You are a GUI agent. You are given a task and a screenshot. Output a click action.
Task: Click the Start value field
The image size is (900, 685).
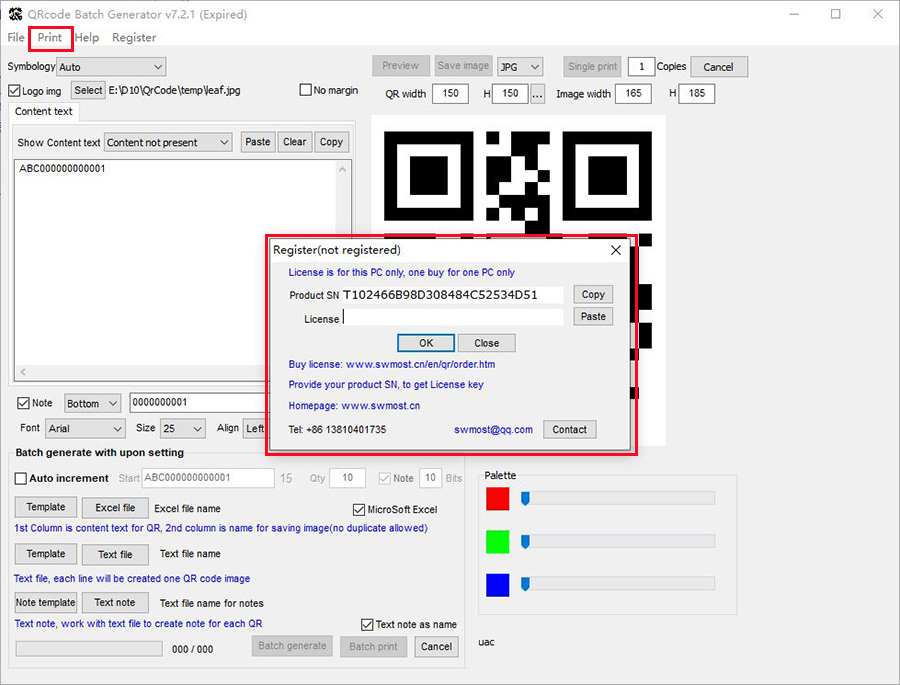208,478
